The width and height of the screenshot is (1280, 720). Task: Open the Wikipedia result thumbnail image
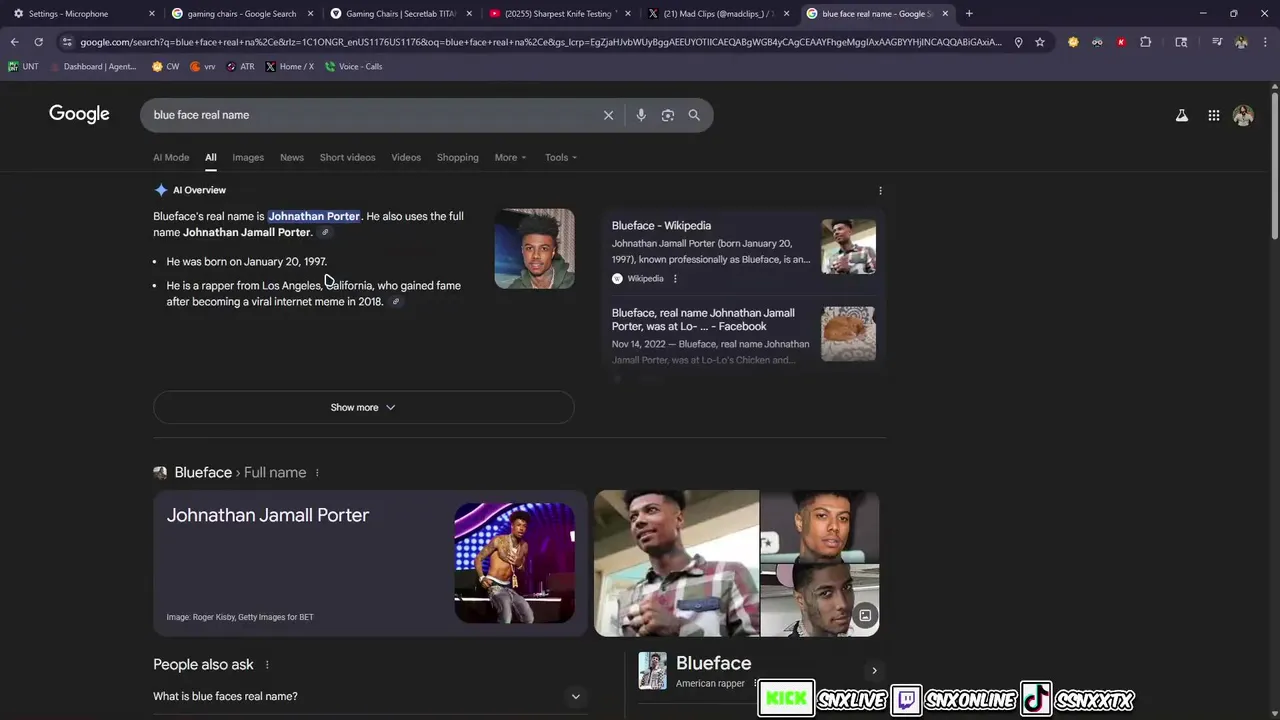pyautogui.click(x=848, y=246)
